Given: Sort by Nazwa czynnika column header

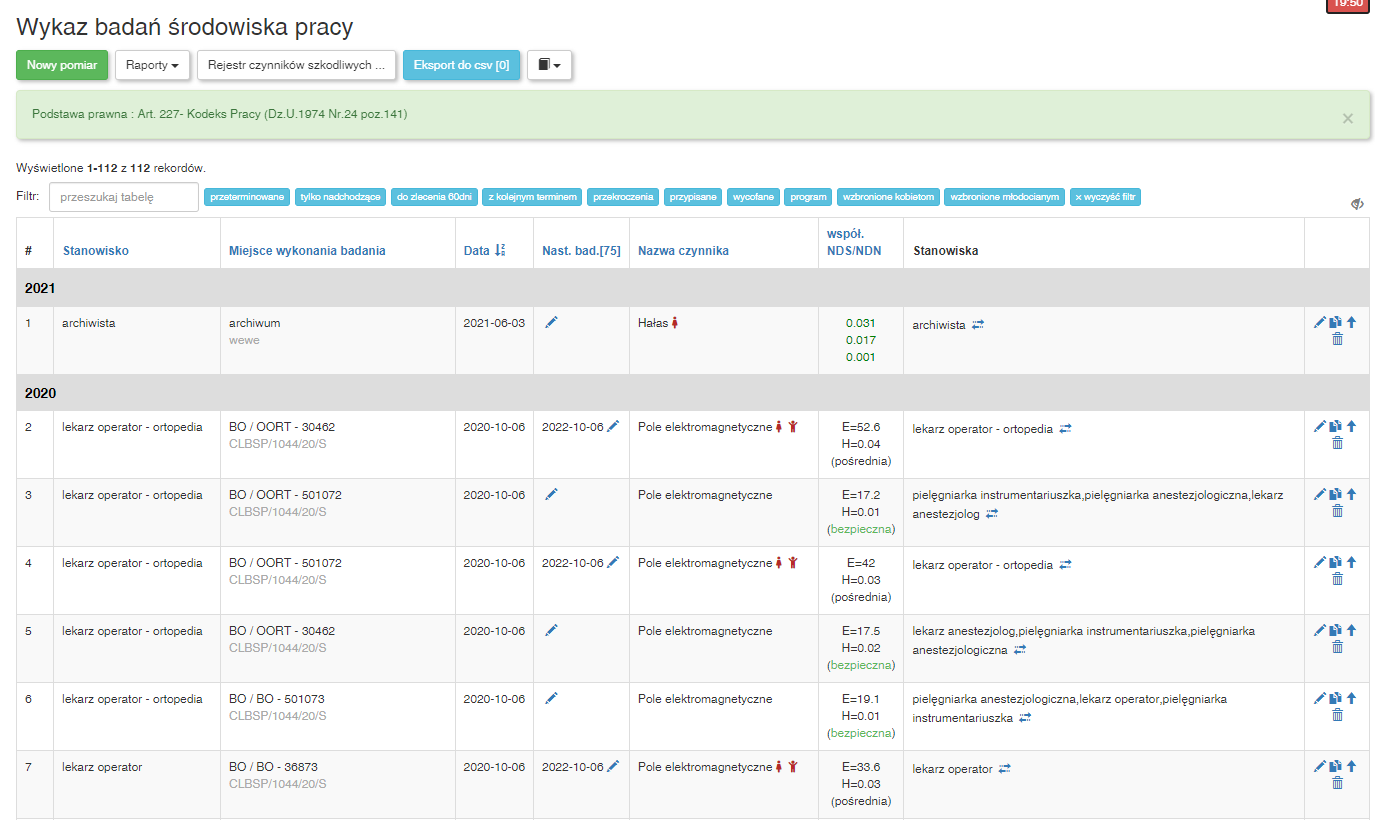Looking at the screenshot, I should click(x=683, y=251).
